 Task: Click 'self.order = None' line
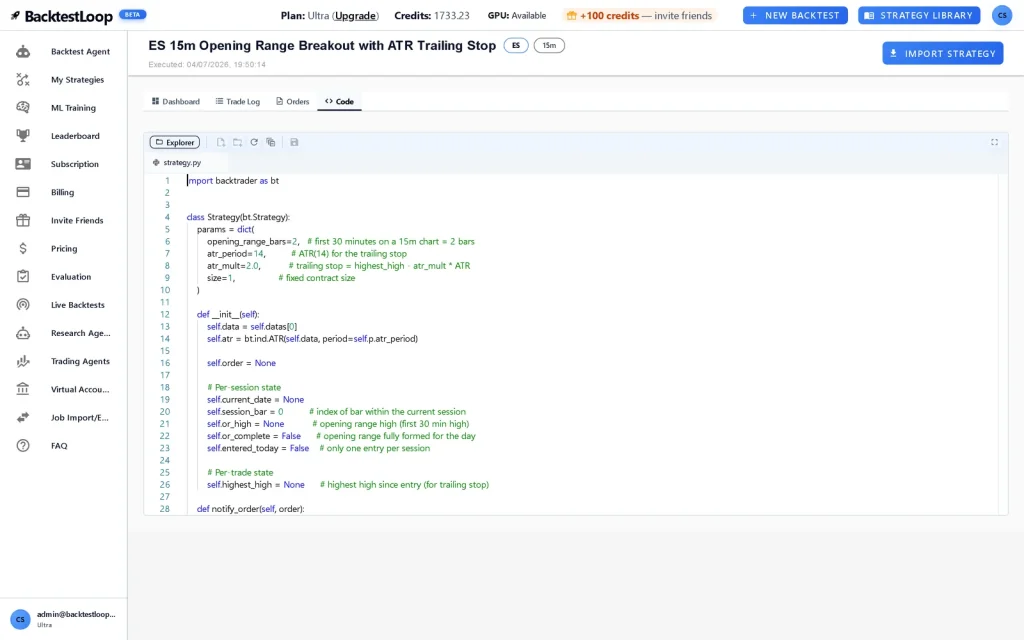coord(241,363)
